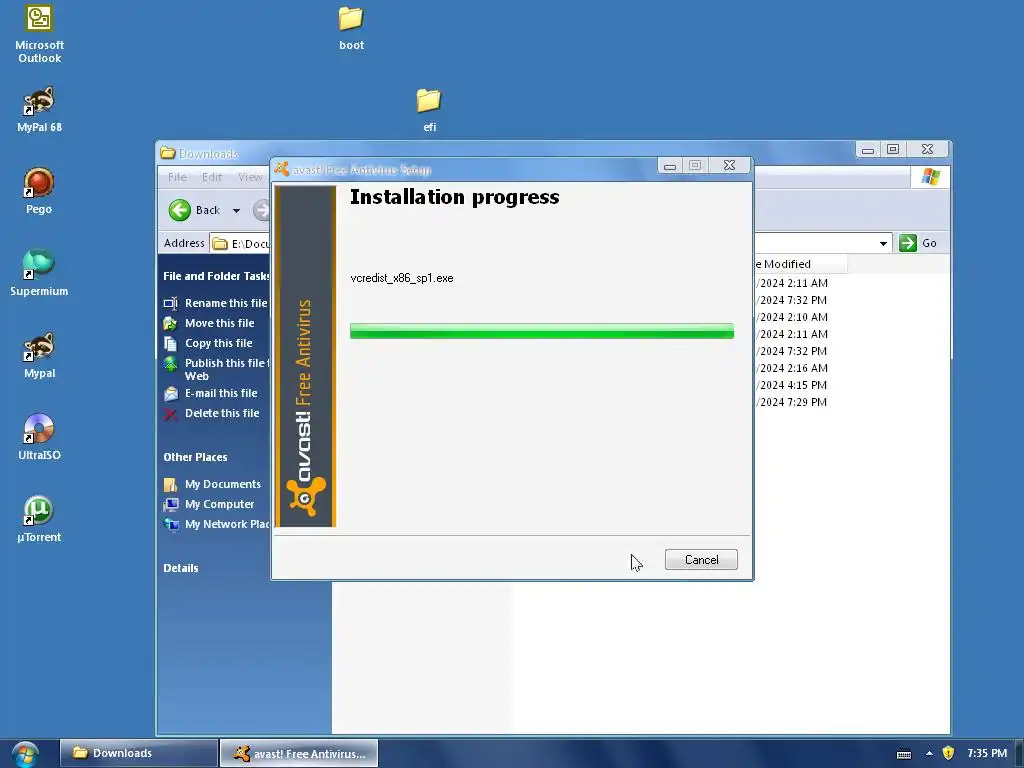Collapse the File and Folder Tasks header
1024x768 pixels.
coord(216,276)
